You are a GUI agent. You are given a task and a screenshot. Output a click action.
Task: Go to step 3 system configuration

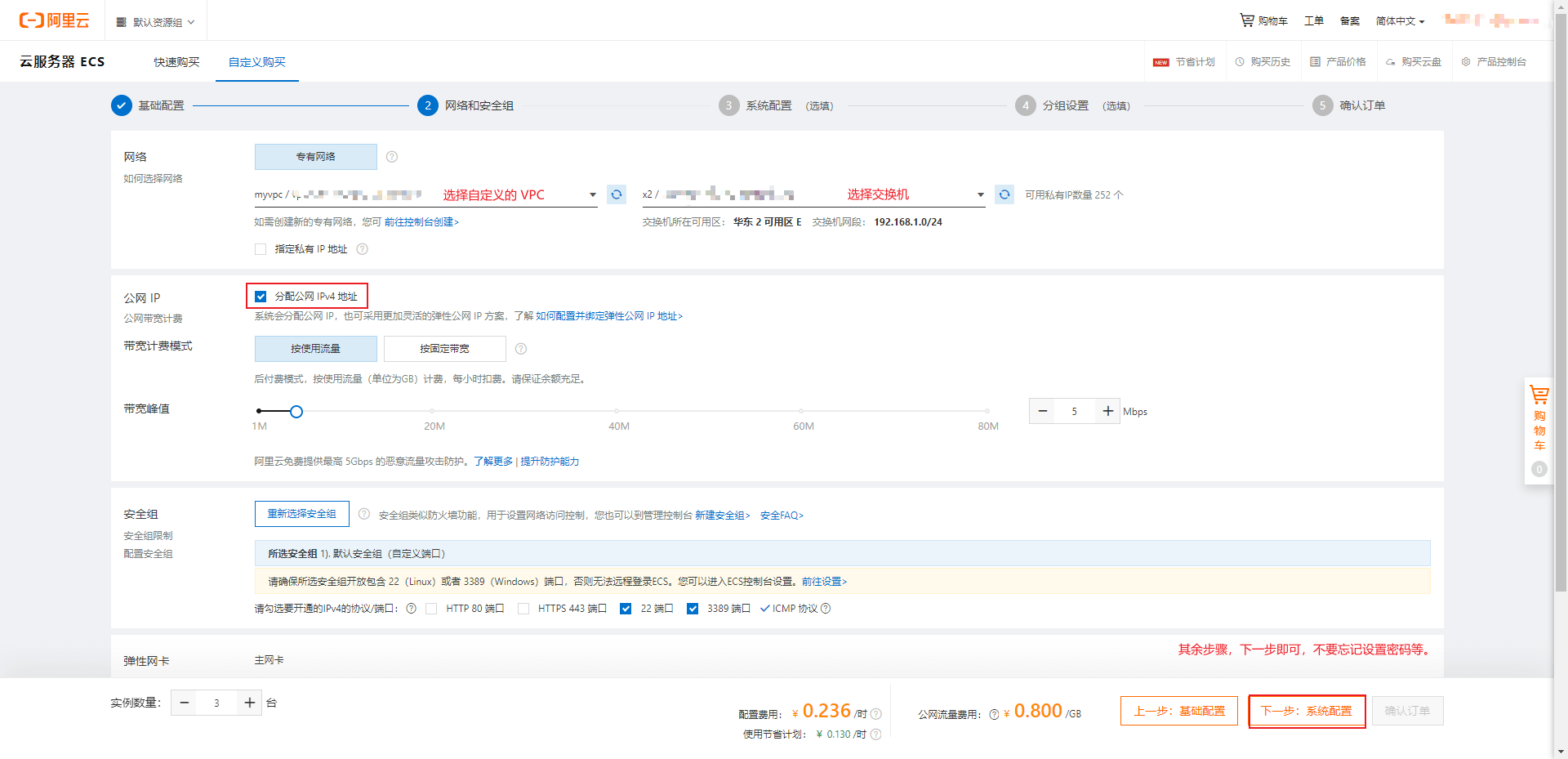pyautogui.click(x=776, y=105)
